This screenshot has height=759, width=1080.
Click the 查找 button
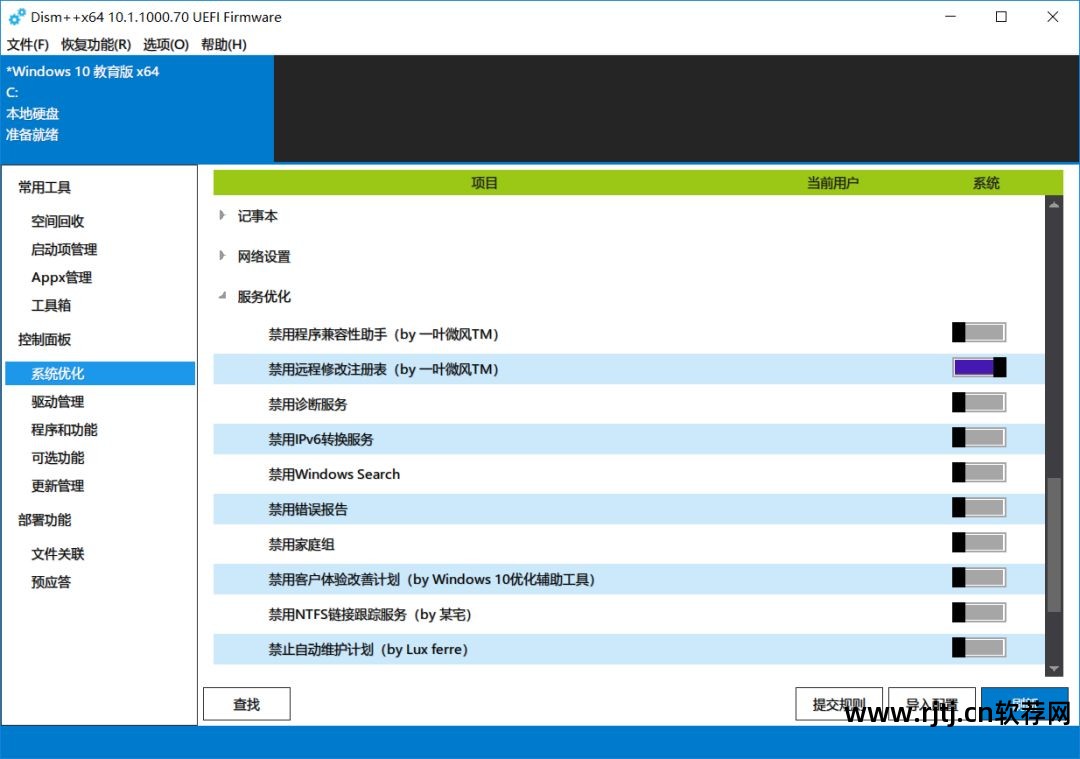[x=246, y=704]
